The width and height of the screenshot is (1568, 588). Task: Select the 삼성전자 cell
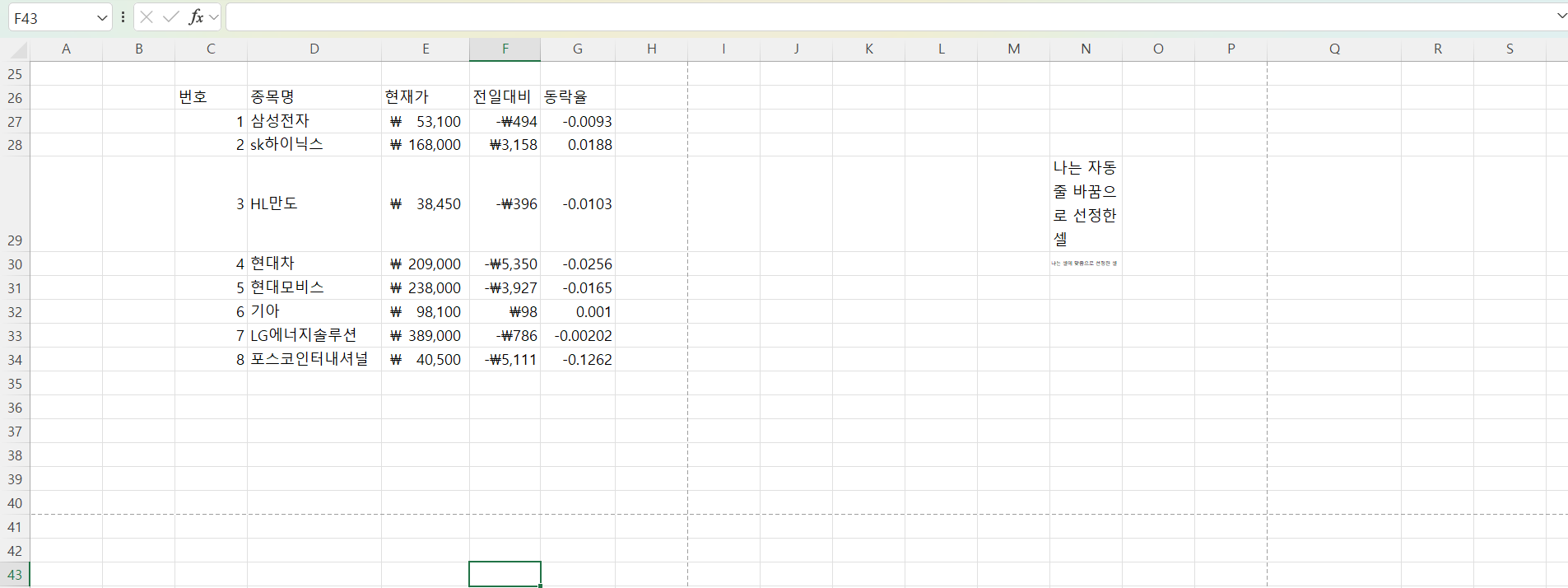(x=314, y=121)
